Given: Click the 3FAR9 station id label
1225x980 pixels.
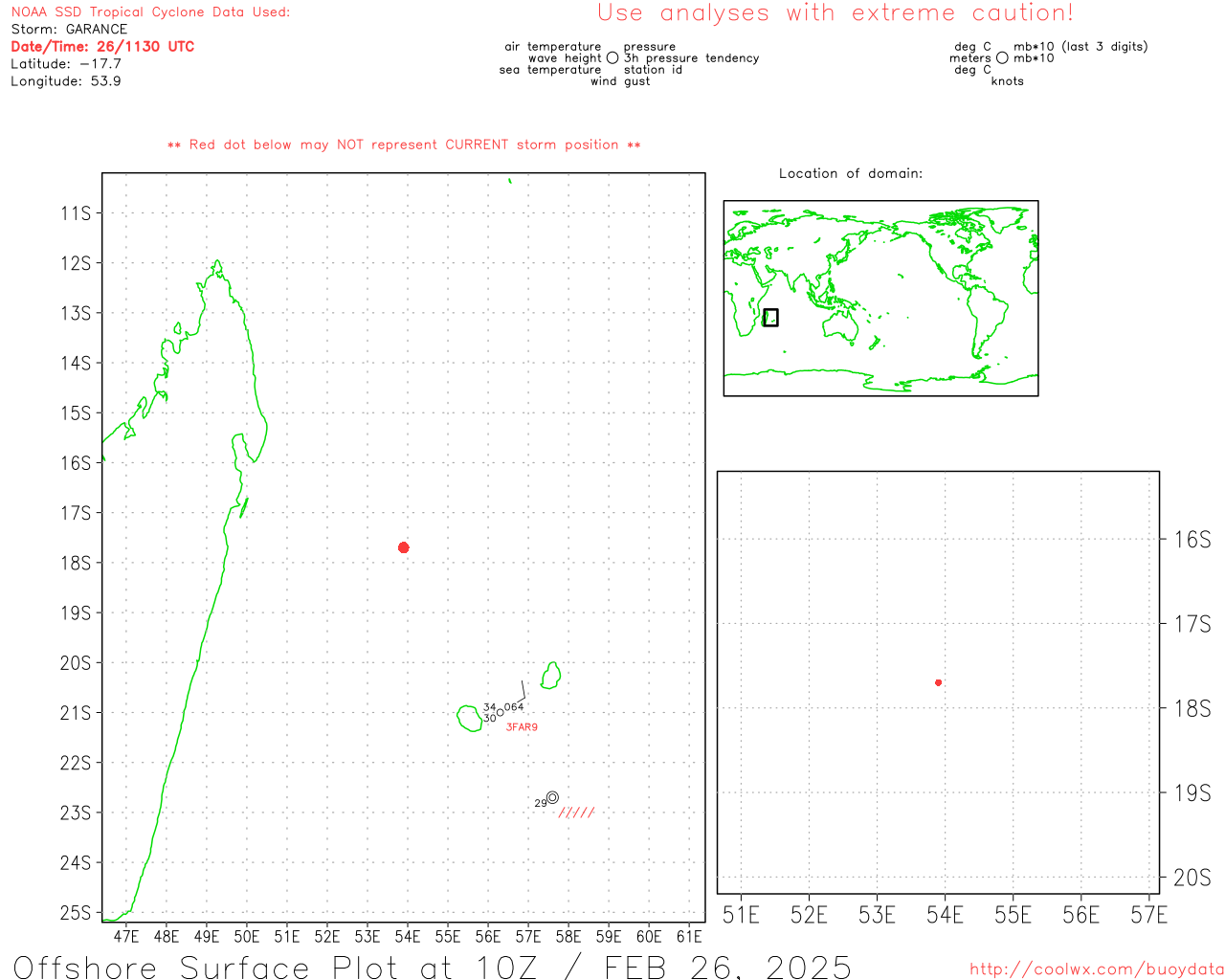Looking at the screenshot, I should click(x=522, y=727).
